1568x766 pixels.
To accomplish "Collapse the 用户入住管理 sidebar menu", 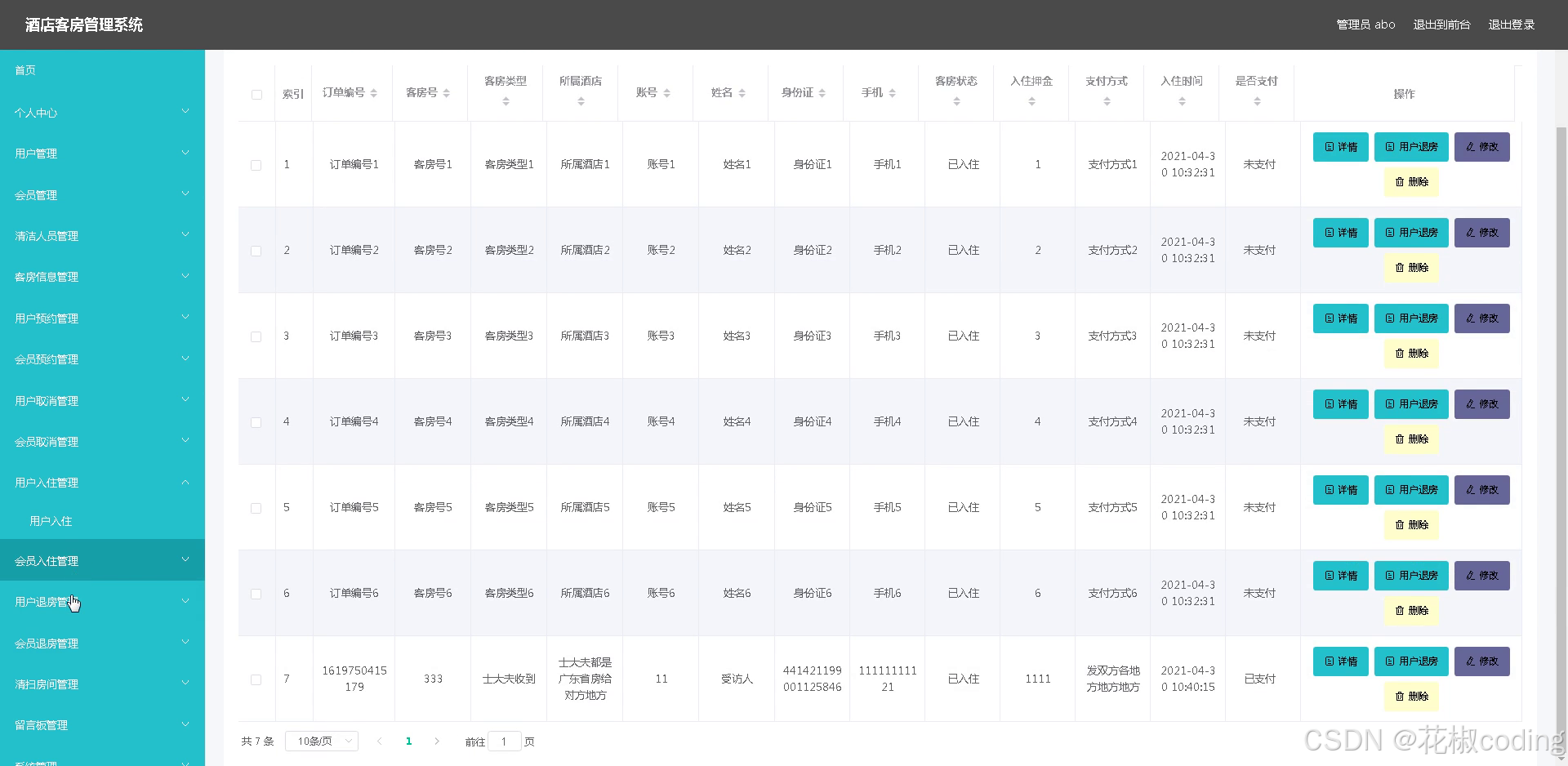I will pyautogui.click(x=102, y=483).
